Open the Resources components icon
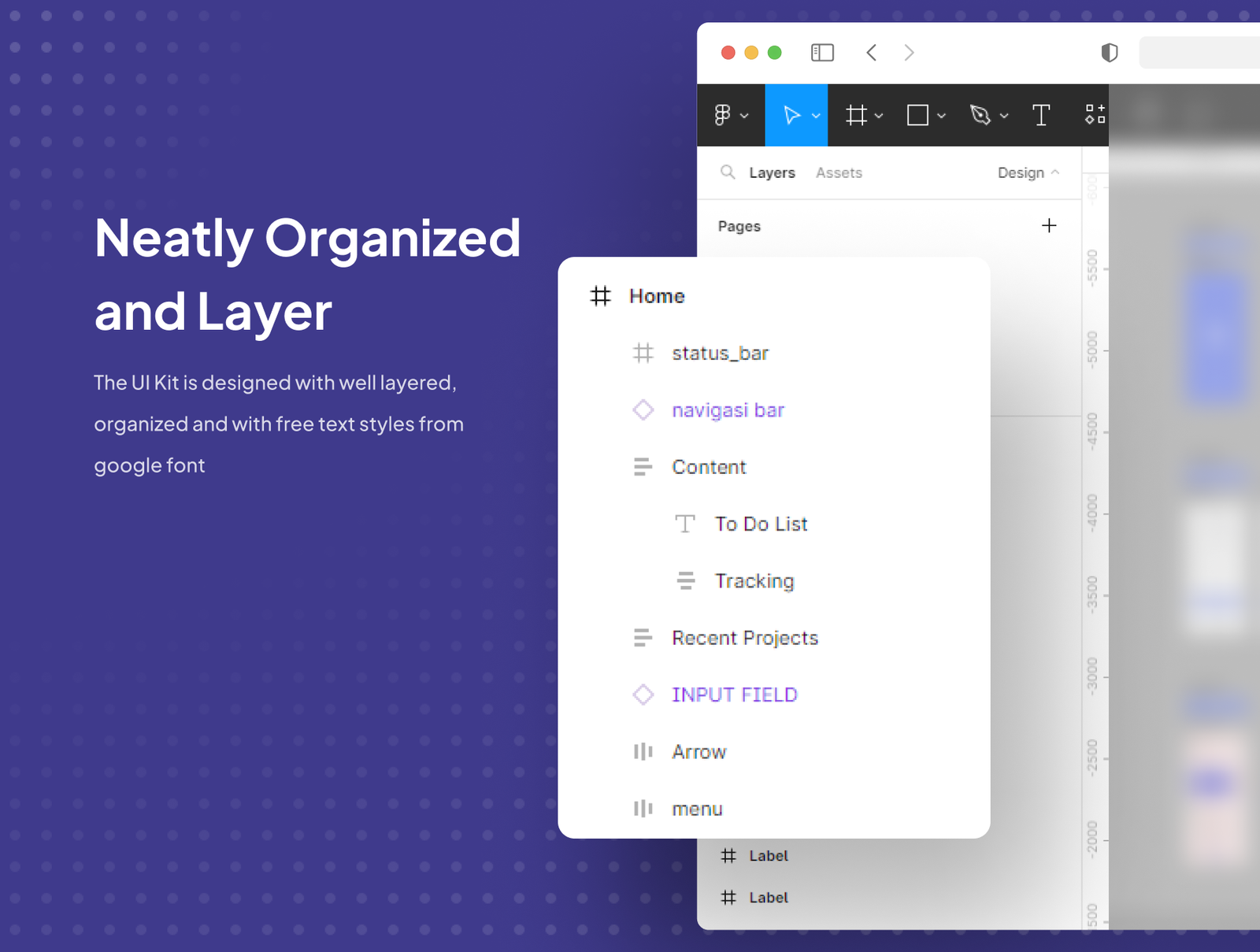The width and height of the screenshot is (1260, 952). (x=1095, y=115)
